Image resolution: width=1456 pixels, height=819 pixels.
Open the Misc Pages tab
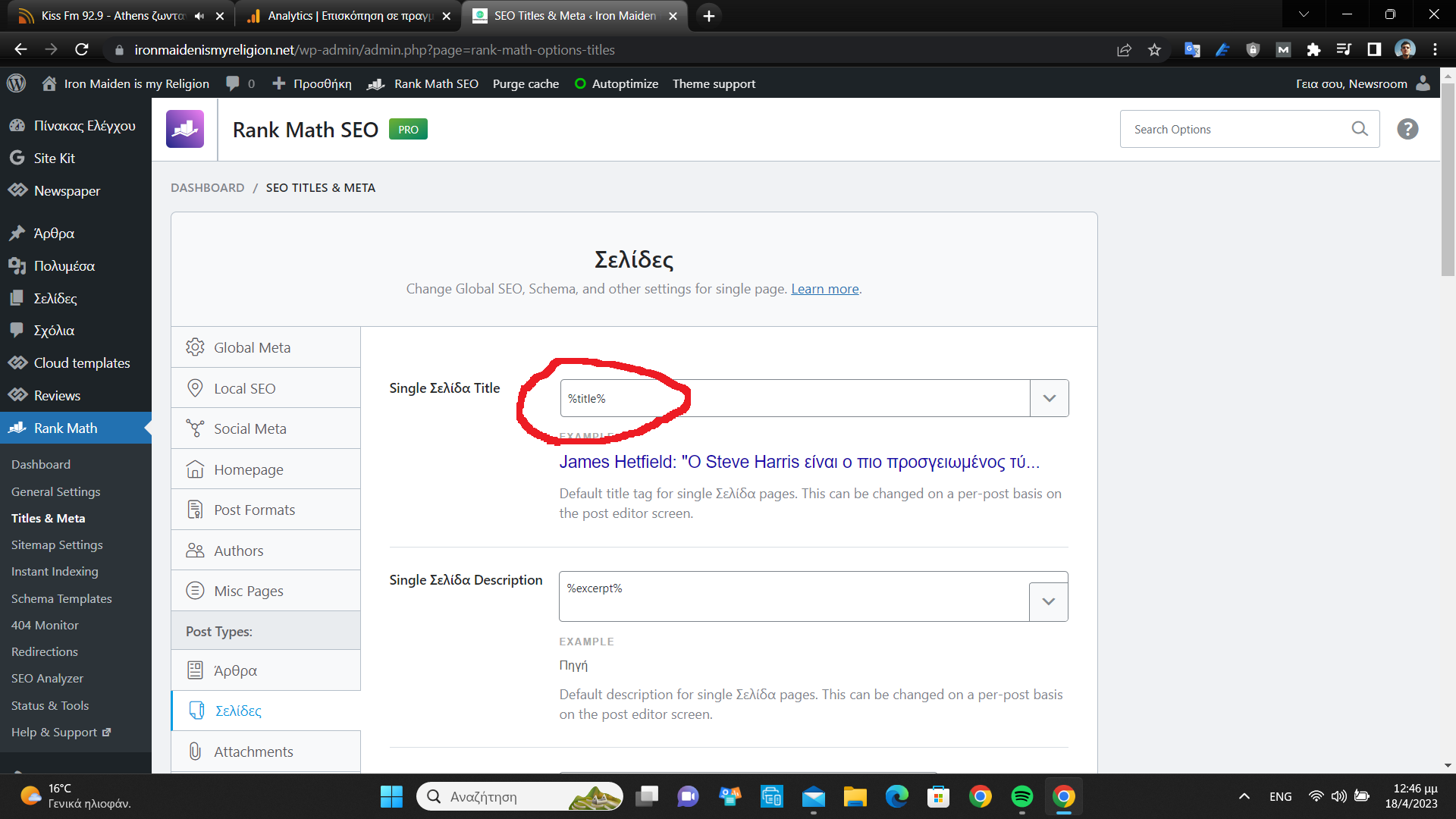pos(265,591)
